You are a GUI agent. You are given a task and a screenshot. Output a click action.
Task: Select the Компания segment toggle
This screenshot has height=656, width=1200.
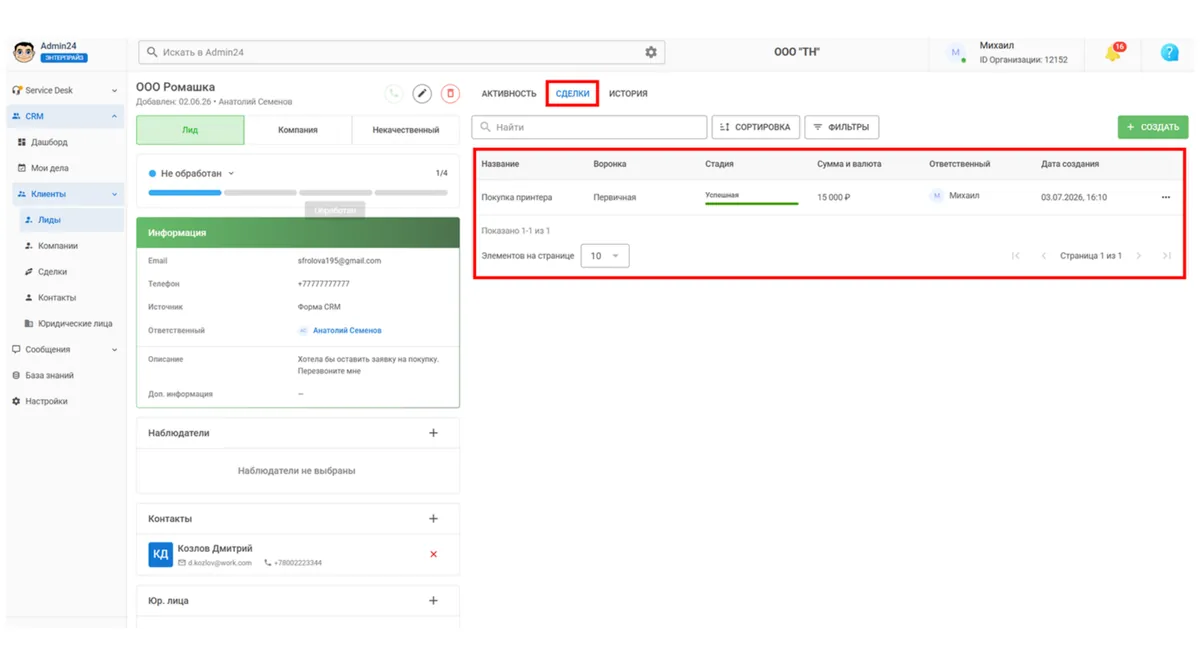[x=298, y=130]
